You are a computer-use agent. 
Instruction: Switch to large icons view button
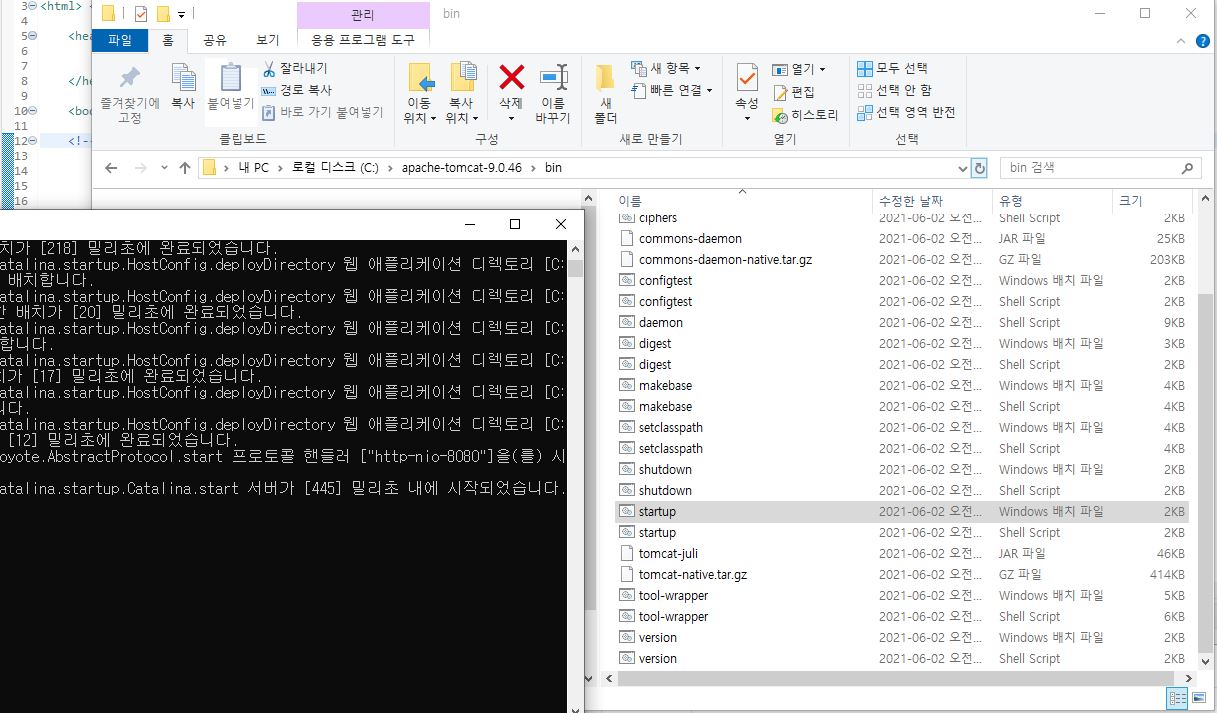[1197, 699]
